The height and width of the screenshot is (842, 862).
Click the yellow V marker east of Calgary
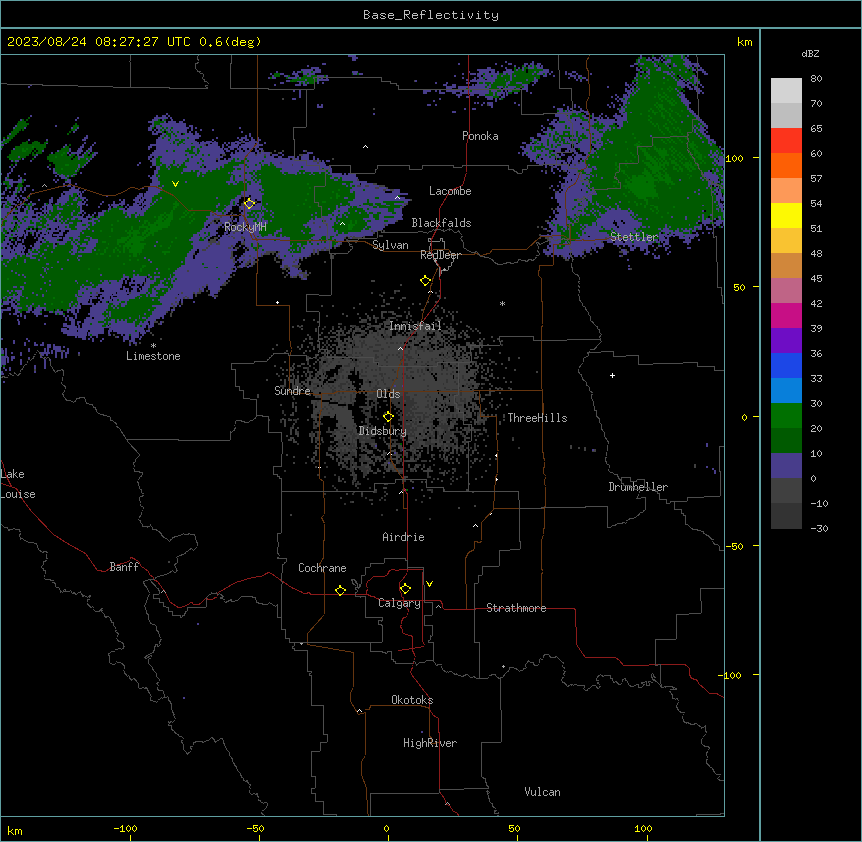point(429,584)
